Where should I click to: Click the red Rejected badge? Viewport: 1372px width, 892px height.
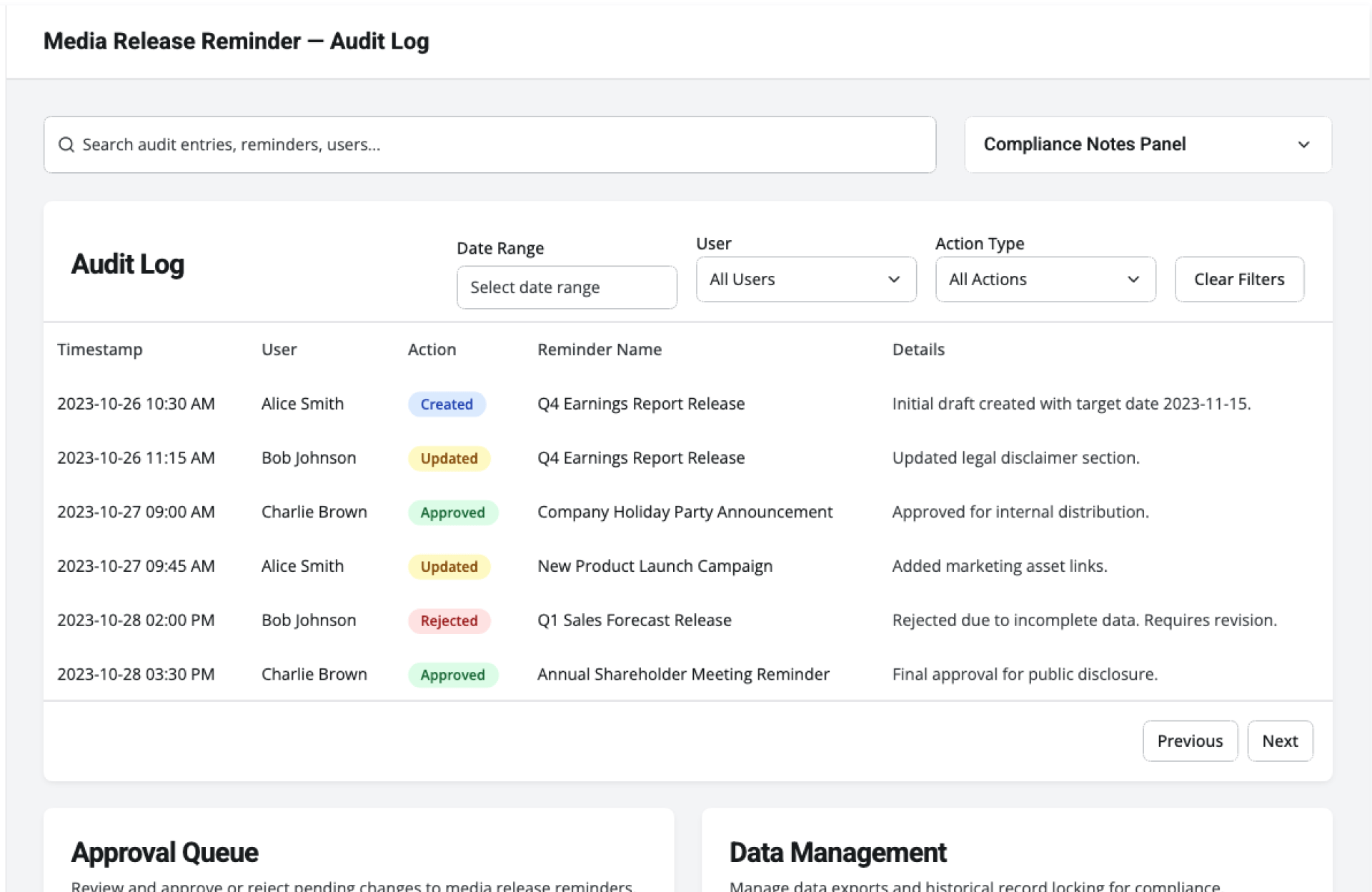pyautogui.click(x=448, y=621)
